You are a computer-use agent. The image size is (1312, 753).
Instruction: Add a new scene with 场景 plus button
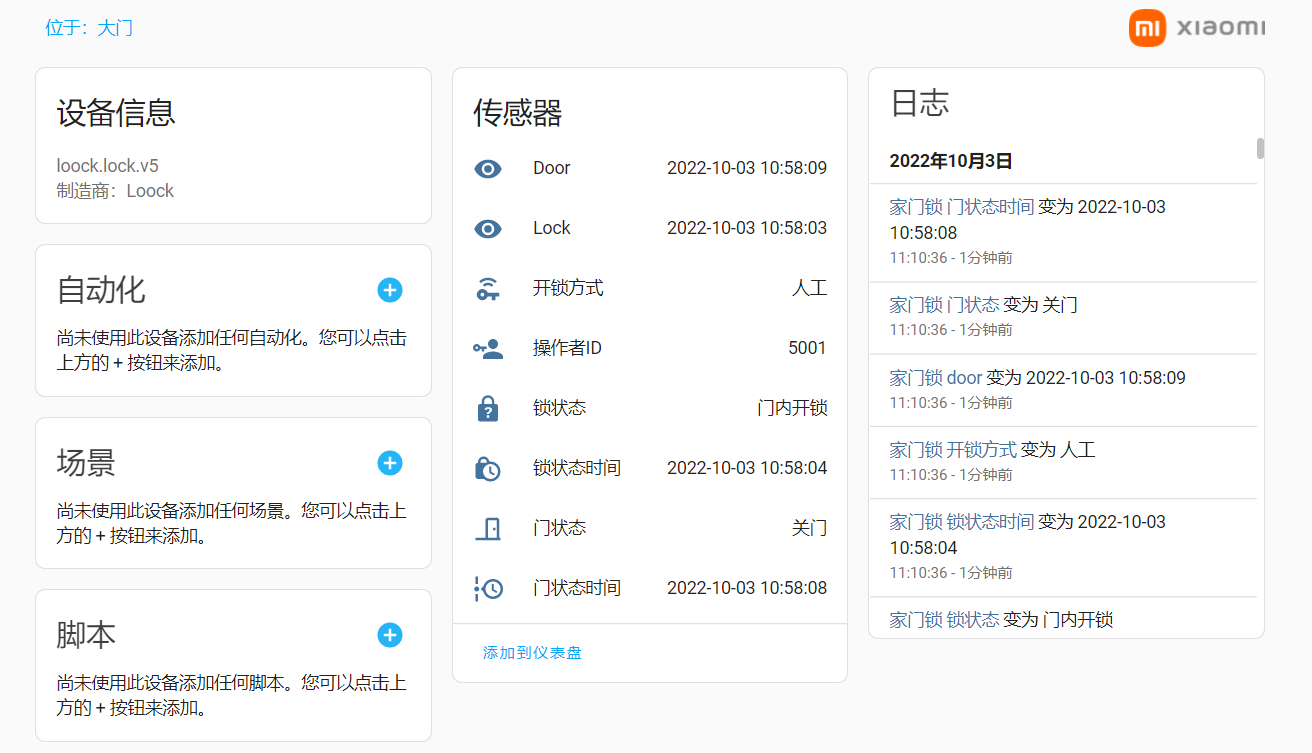tap(390, 463)
